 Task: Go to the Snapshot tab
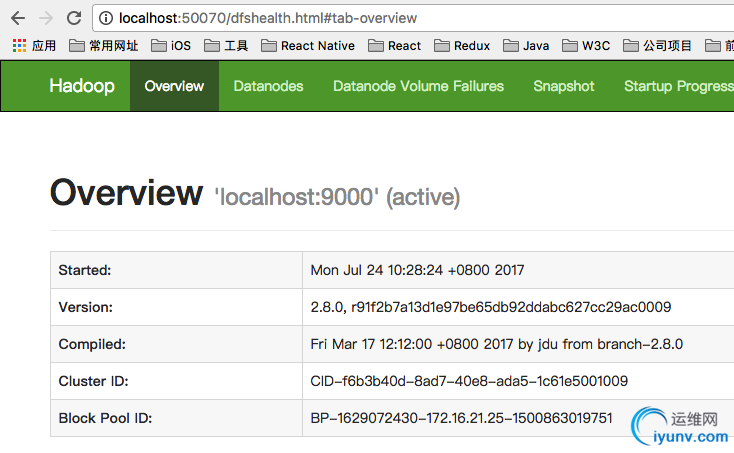coord(564,86)
